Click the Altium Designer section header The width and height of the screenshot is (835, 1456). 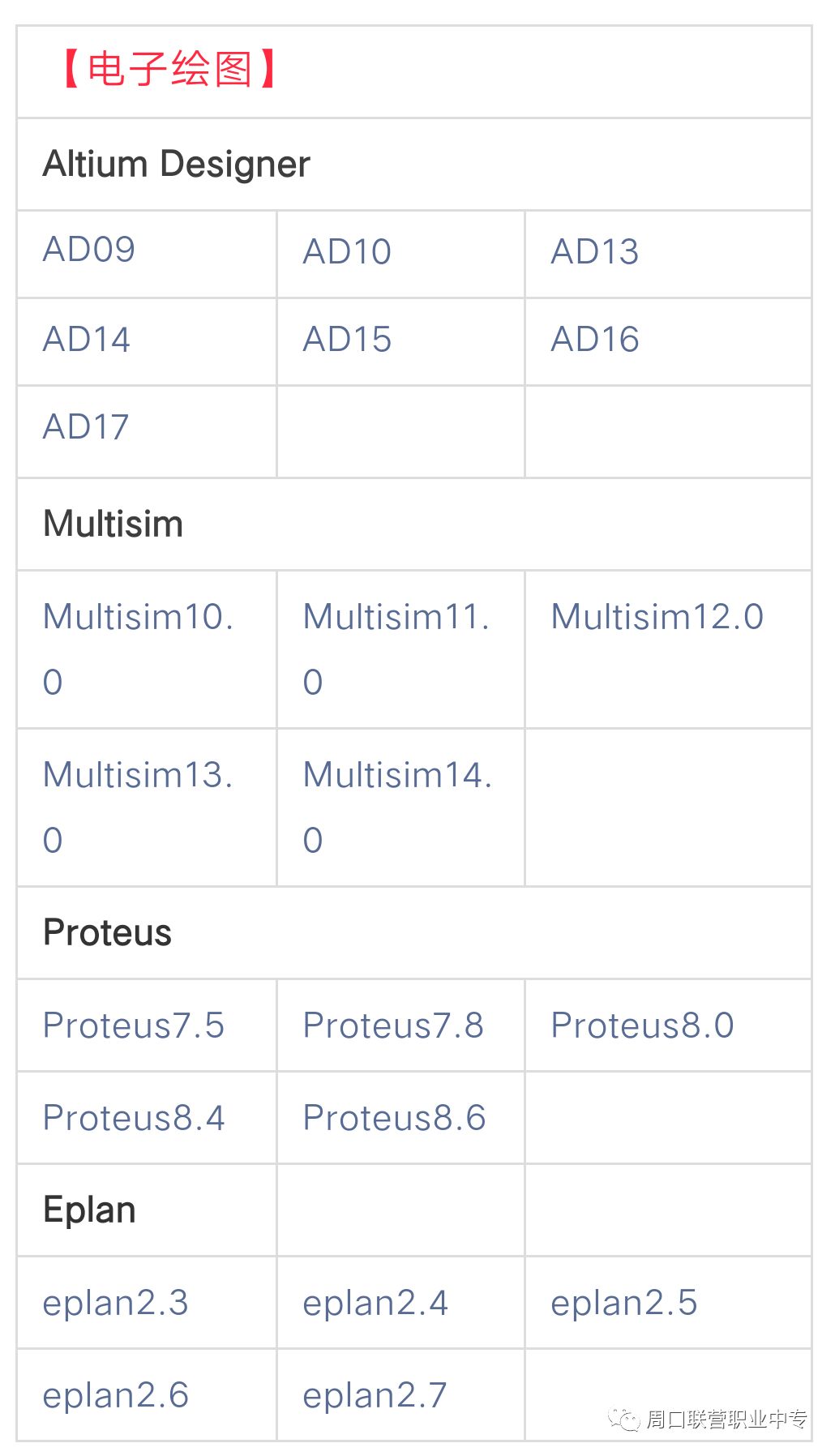(x=177, y=165)
